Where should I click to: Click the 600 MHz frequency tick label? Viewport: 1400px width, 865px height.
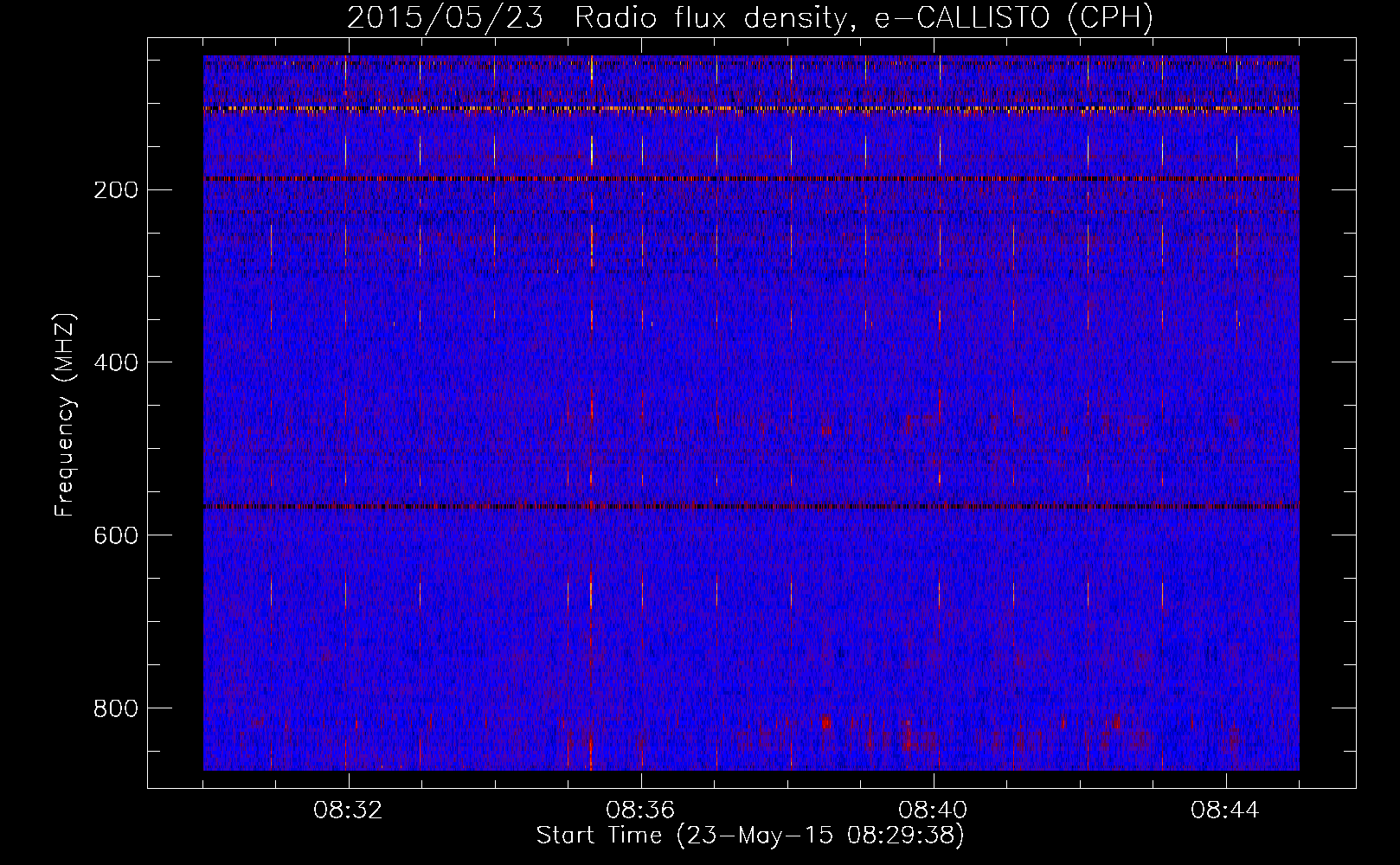(115, 535)
